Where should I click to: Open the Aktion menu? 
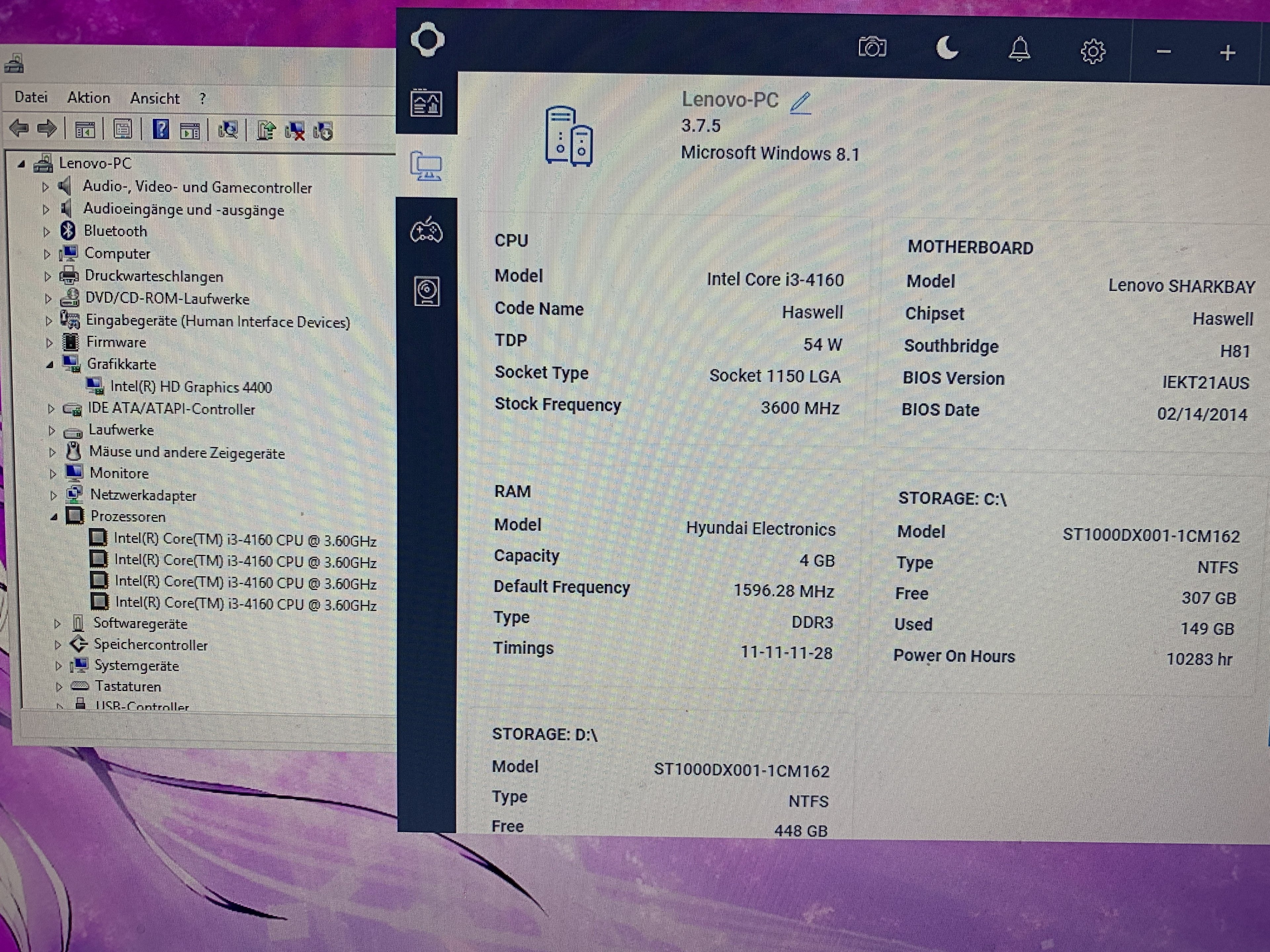pos(88,98)
